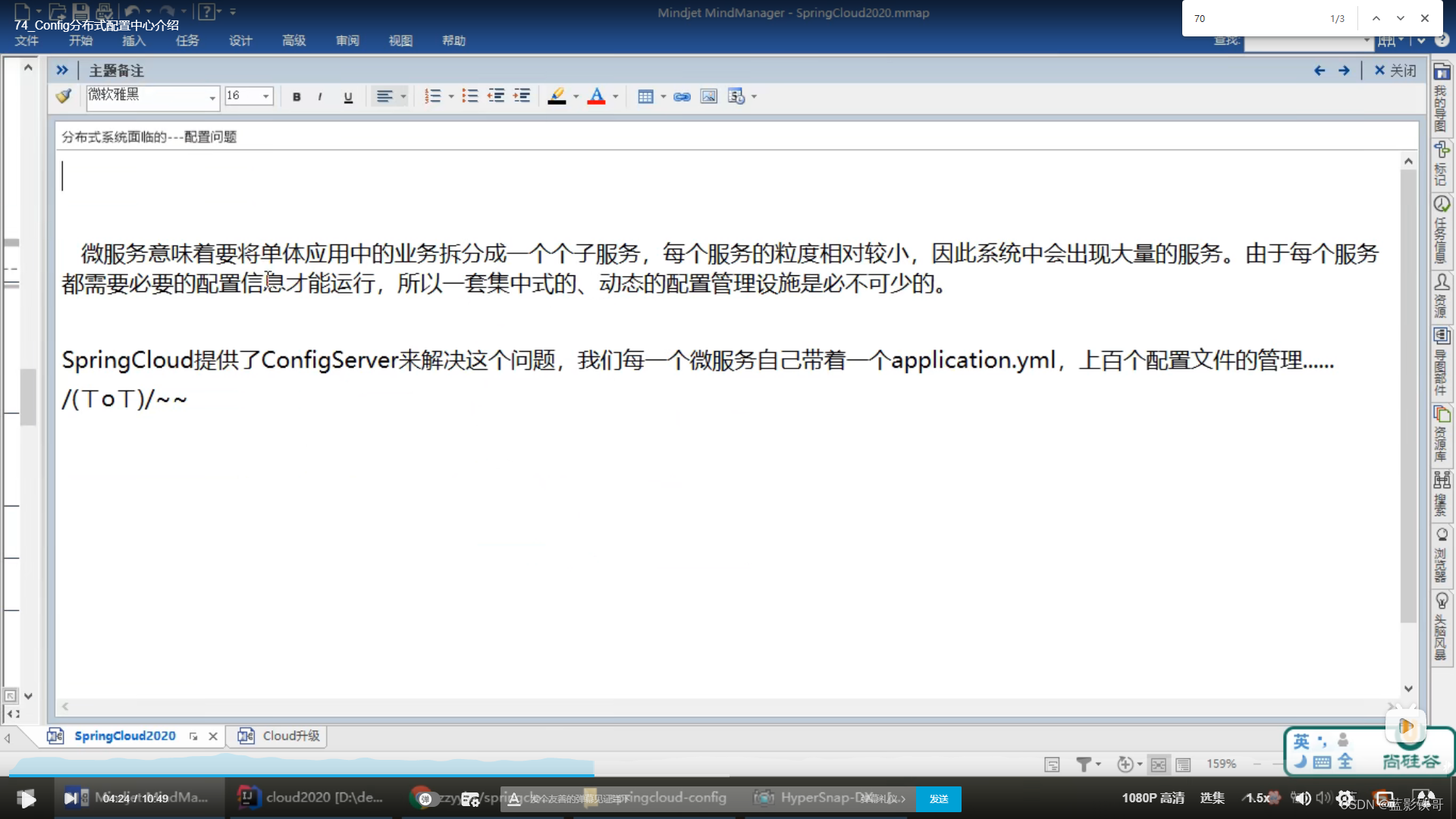Expand numbered list style dropdown arrow
This screenshot has width=1456, height=819.
451,97
